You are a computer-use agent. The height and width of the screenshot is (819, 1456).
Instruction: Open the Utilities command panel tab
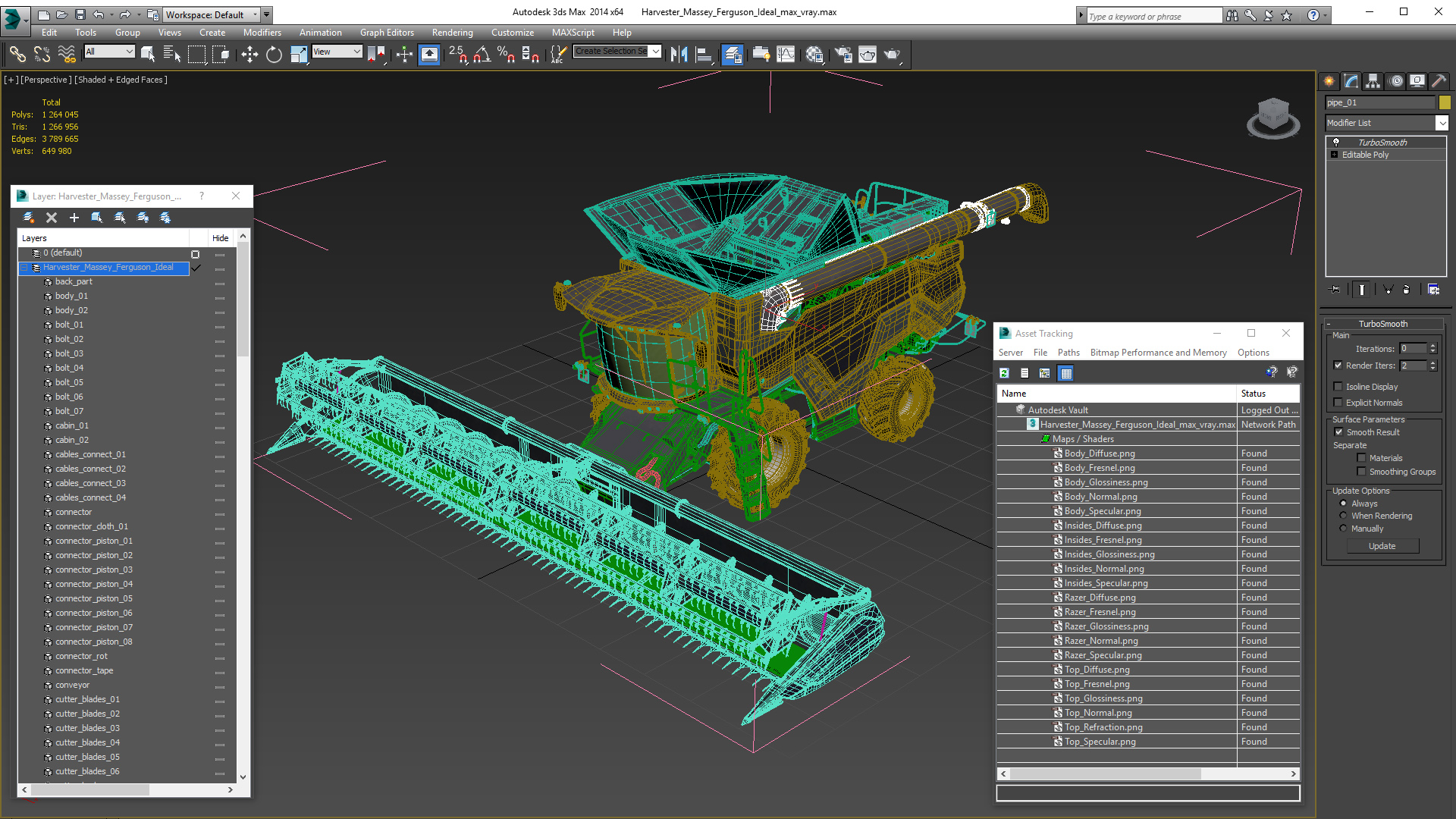[x=1439, y=81]
